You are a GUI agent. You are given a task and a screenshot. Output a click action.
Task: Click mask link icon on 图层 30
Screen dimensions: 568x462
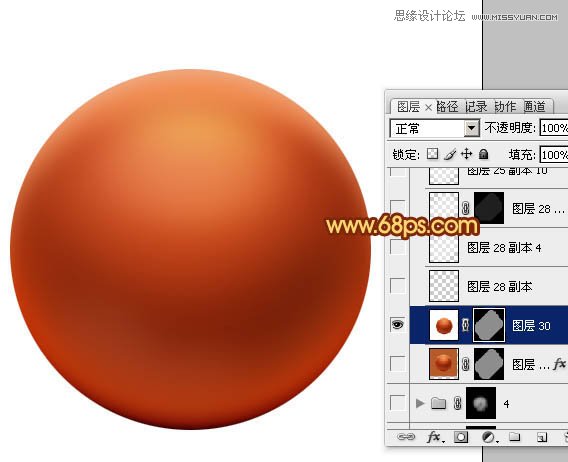click(x=466, y=325)
